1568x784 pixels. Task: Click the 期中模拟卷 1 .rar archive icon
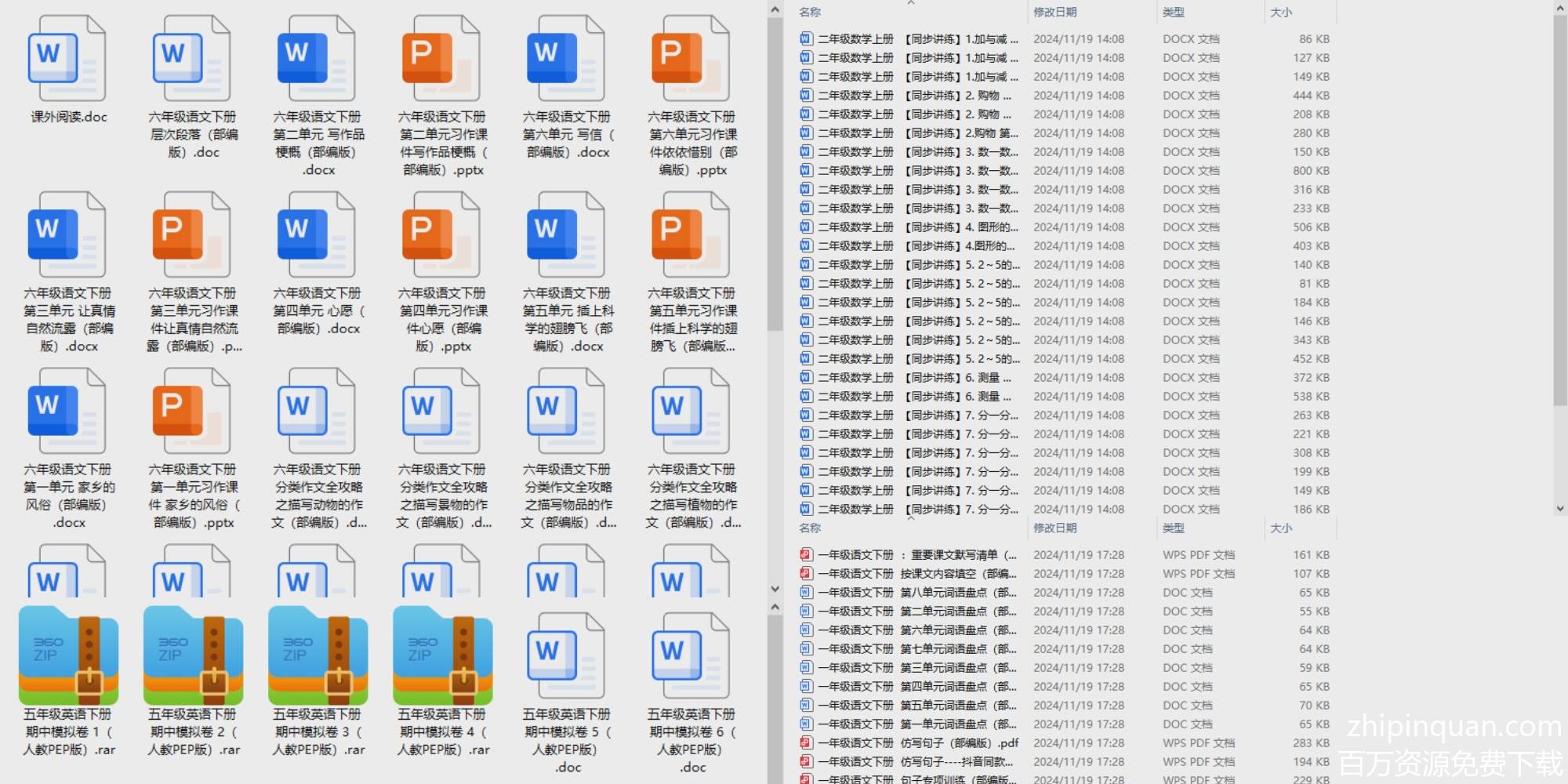68,655
